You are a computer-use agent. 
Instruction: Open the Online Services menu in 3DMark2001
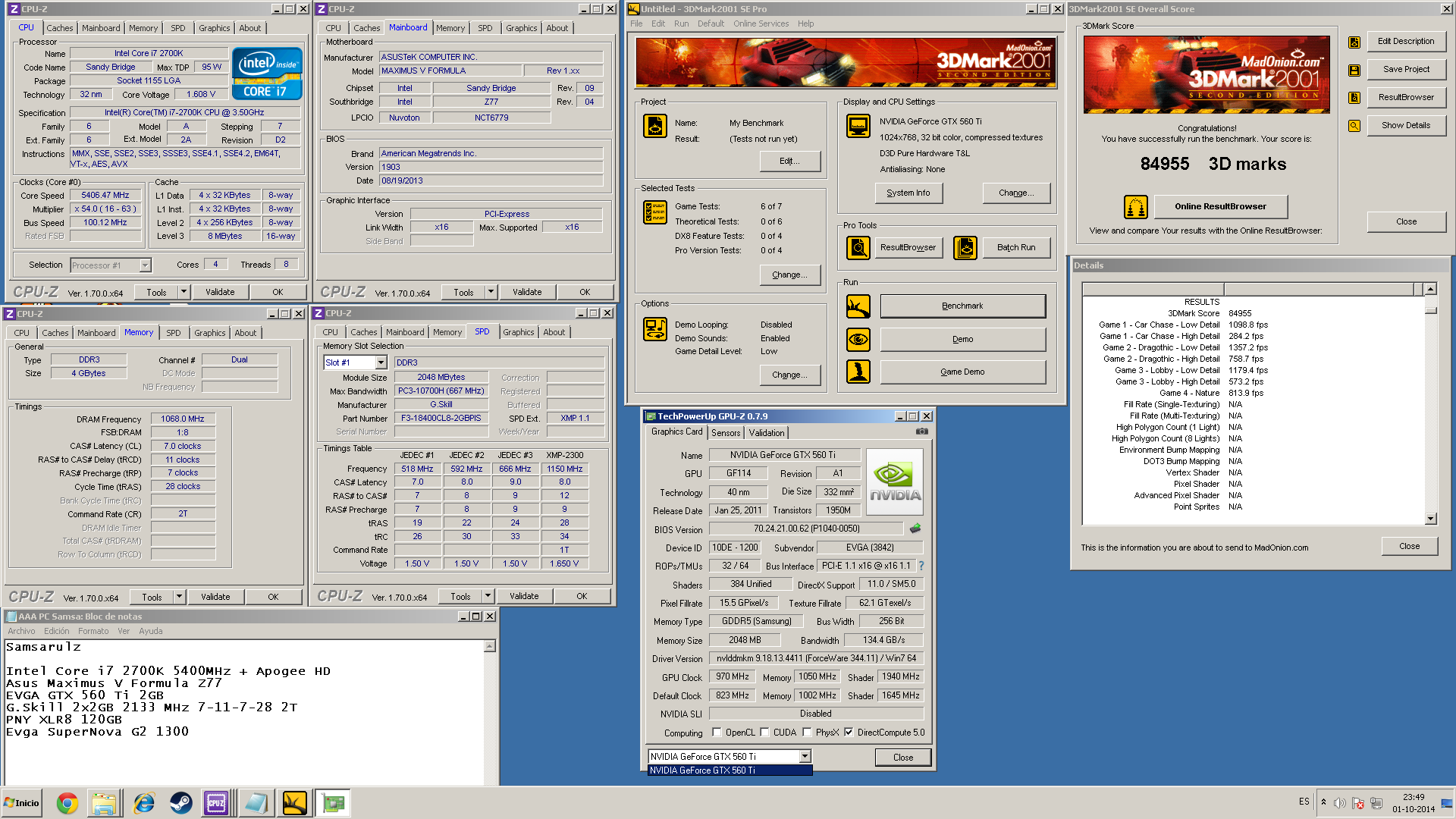[x=761, y=24]
